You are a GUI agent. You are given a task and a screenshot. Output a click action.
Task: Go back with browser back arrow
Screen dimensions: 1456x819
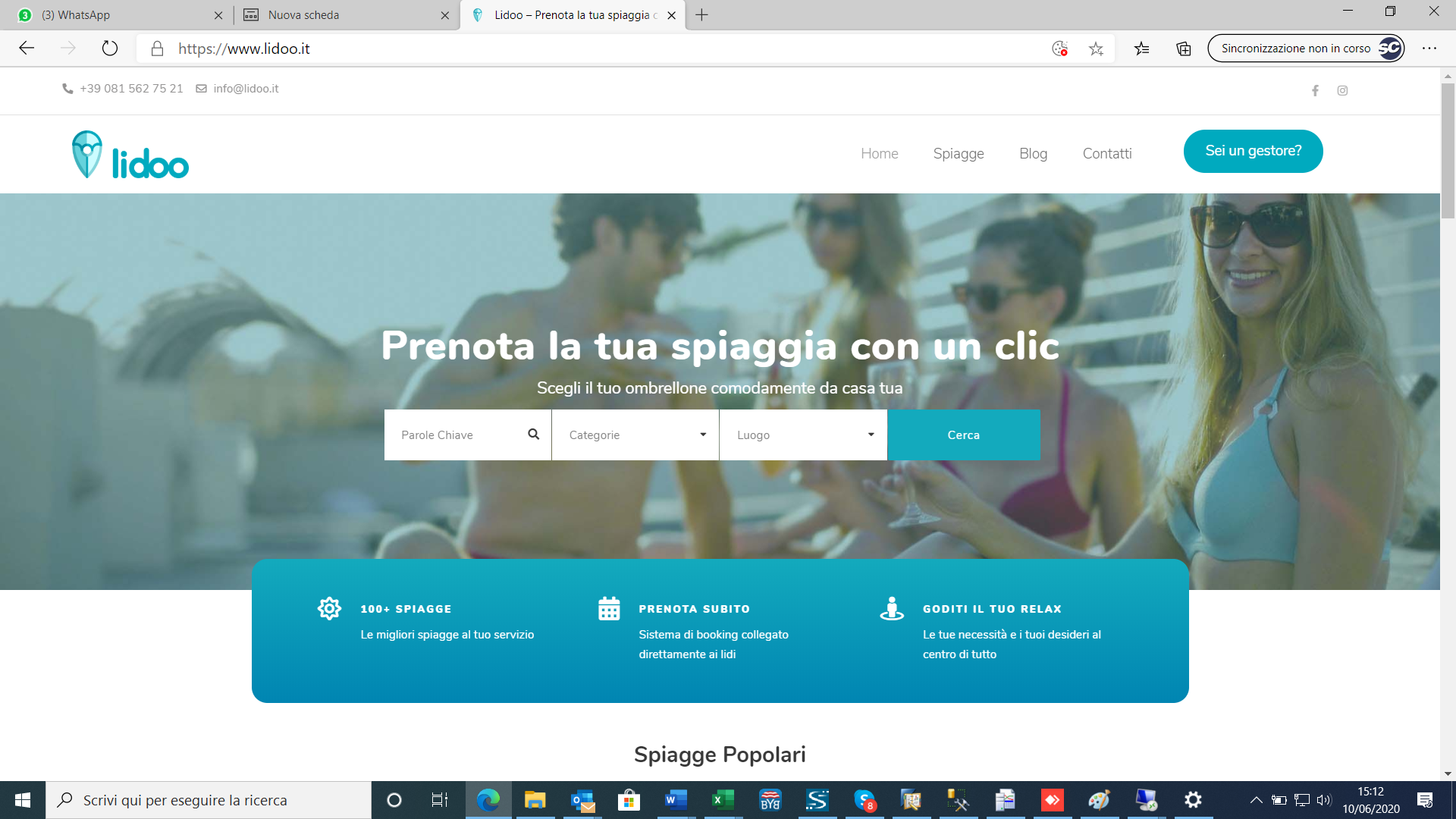(27, 49)
